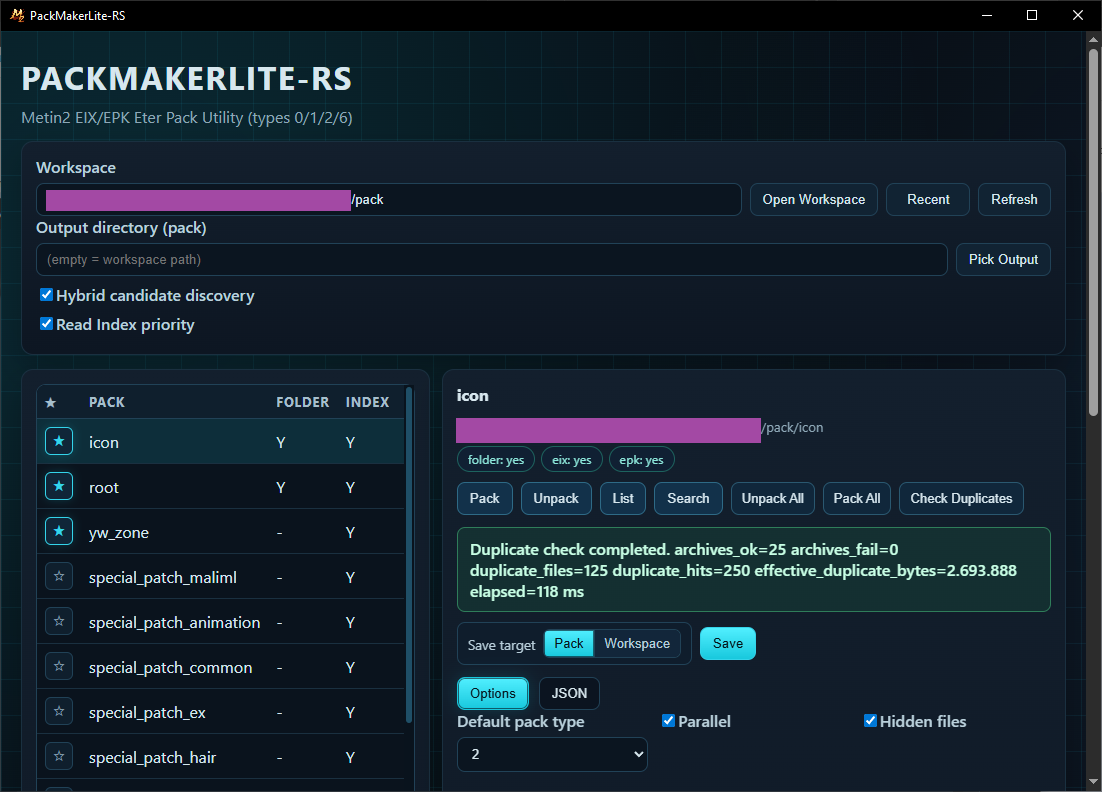Click the List button
Viewport: 1102px width, 792px height.
point(623,498)
